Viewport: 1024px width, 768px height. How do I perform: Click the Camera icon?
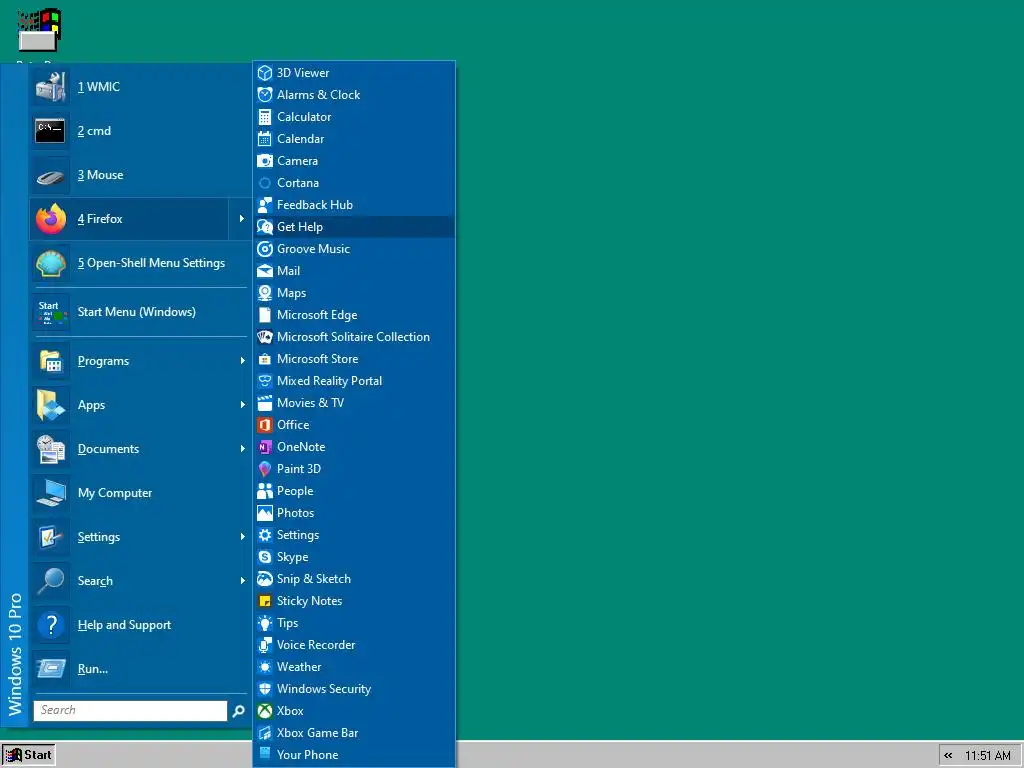coord(264,161)
